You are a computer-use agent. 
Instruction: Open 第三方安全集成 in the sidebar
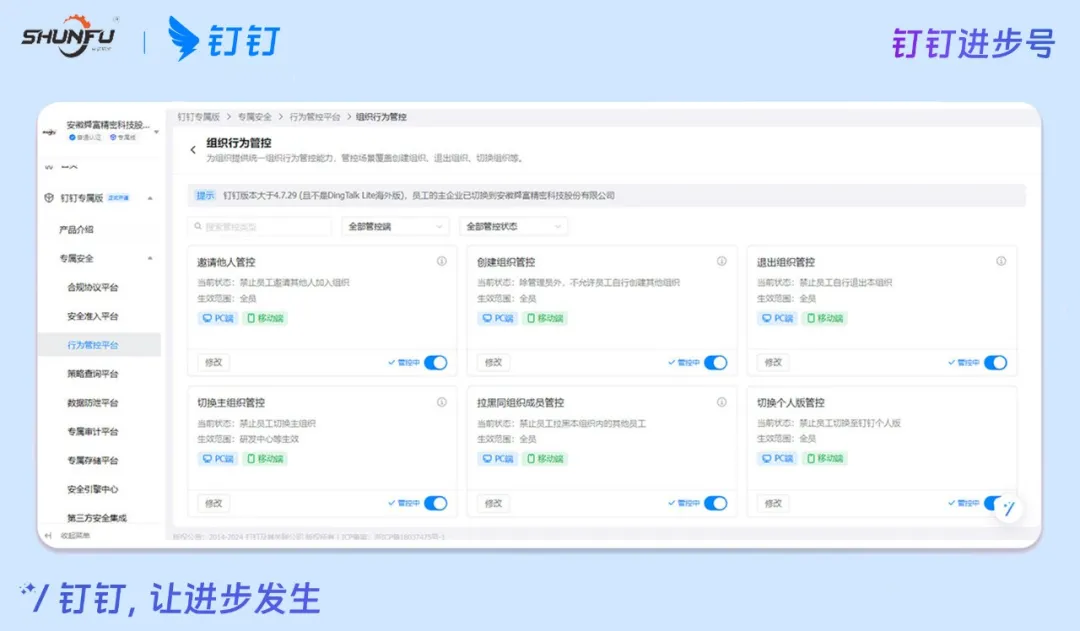(96, 518)
